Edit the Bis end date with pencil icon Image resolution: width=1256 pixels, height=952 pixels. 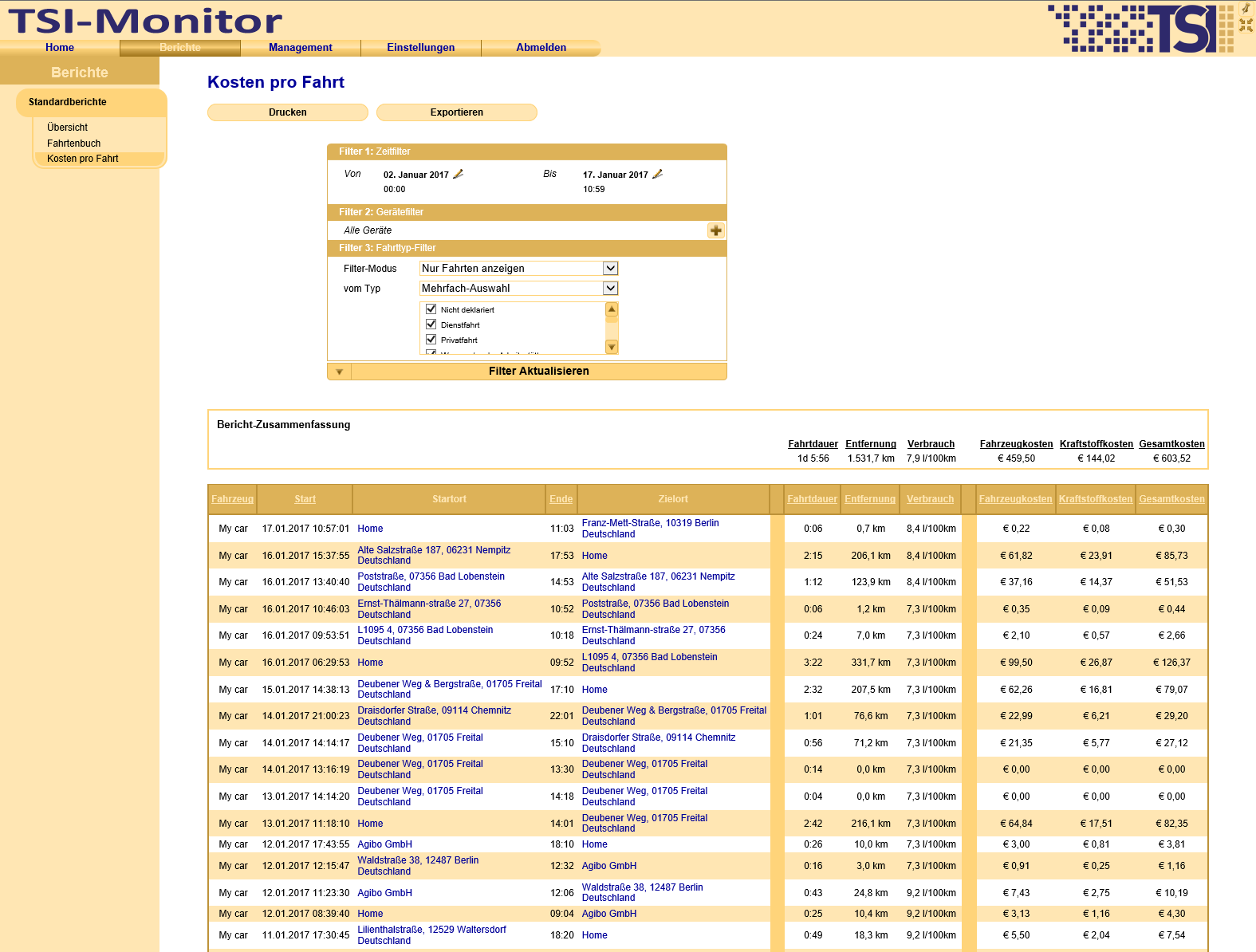[657, 174]
